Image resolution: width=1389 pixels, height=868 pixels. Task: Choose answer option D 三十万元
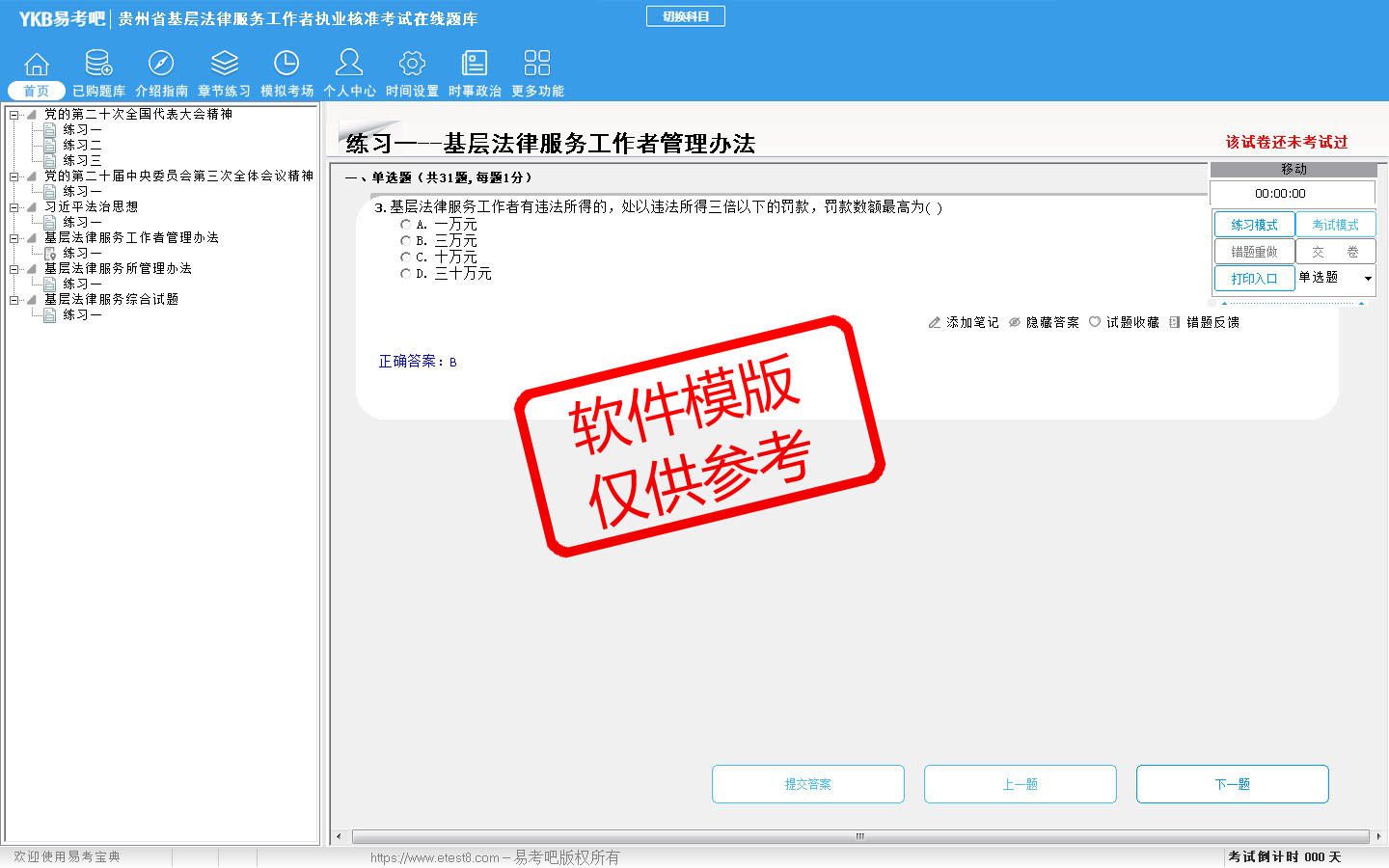(x=406, y=274)
